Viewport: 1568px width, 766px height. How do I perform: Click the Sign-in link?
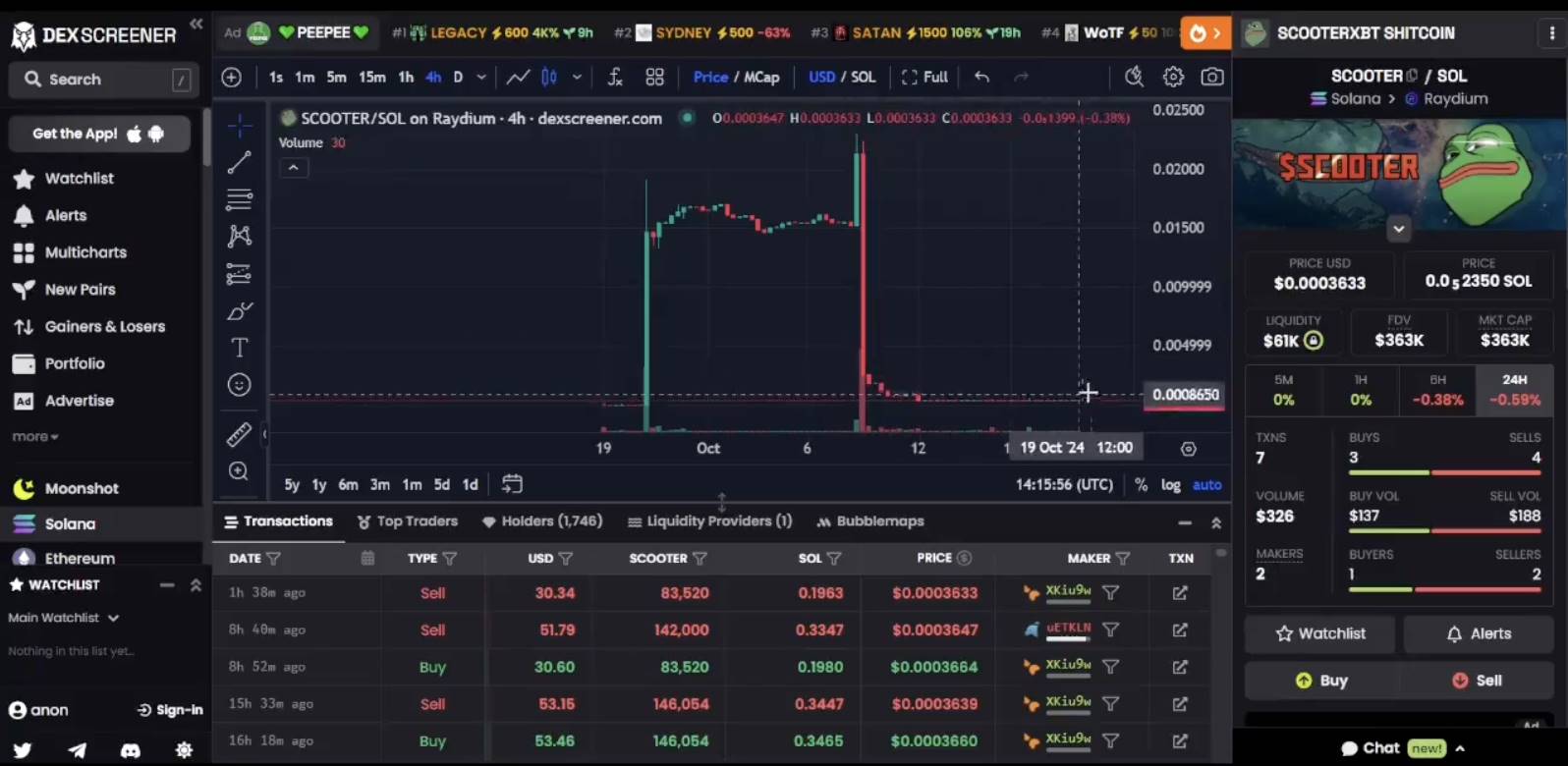point(170,710)
